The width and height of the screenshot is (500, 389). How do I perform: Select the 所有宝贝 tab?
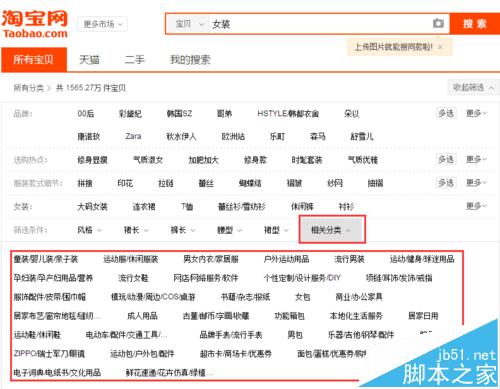[34, 60]
